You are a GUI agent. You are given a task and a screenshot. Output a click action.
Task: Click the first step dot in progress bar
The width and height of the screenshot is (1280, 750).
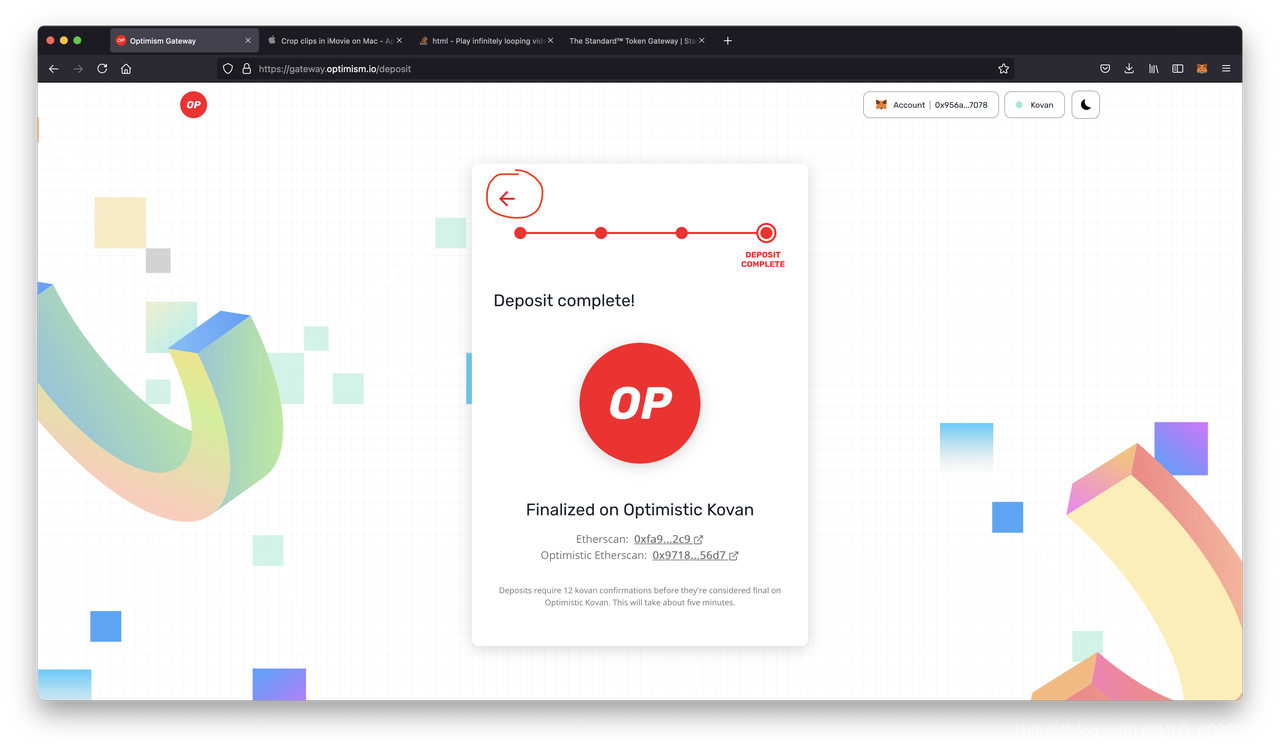pos(520,233)
